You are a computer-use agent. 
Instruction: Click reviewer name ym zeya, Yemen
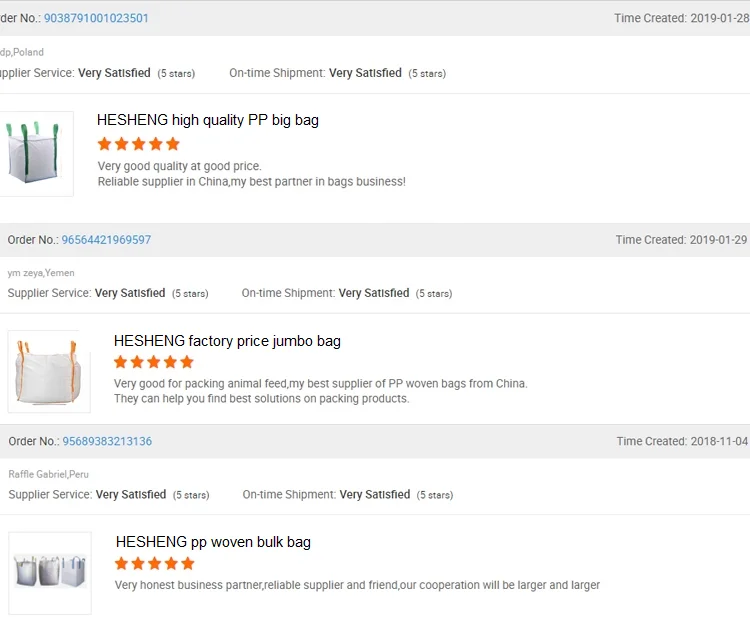tap(41, 272)
